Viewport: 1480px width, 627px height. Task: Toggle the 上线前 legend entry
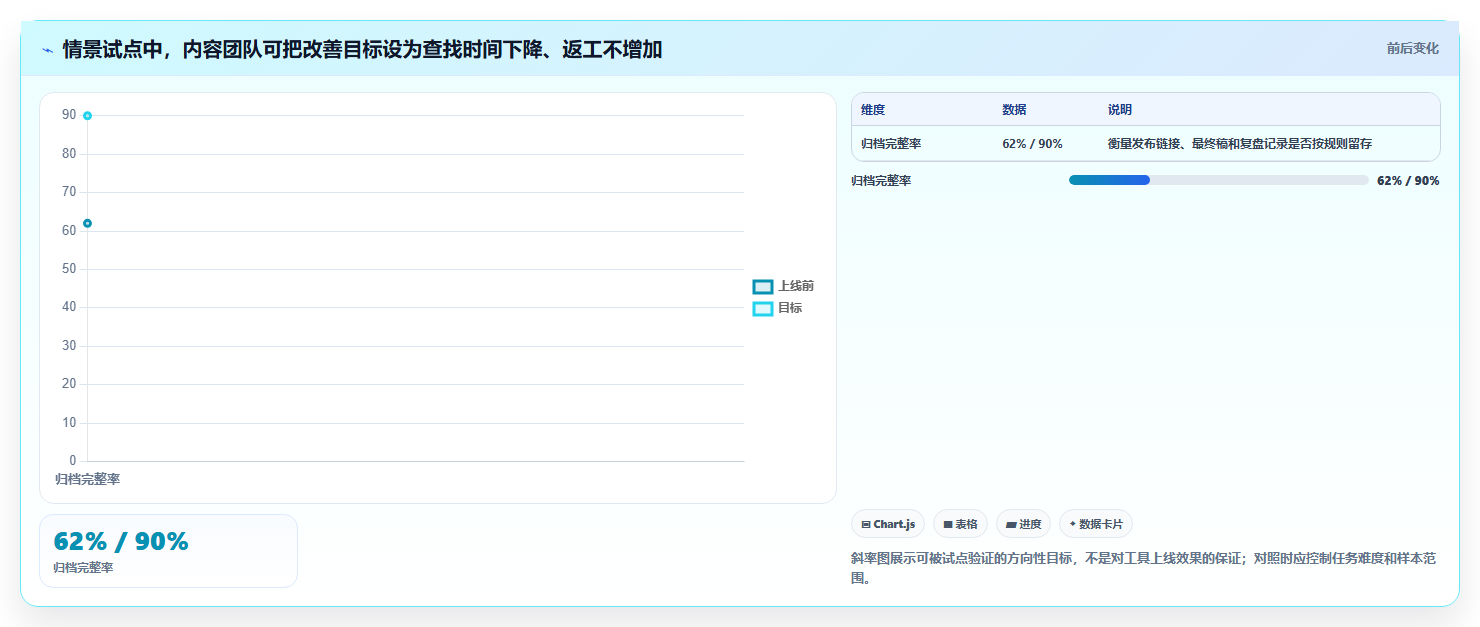783,286
